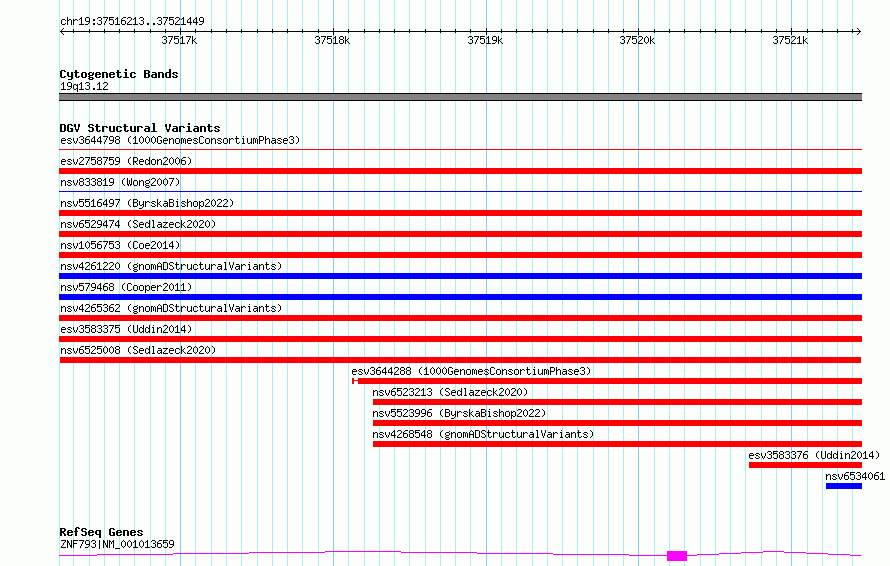Click the 37518k ruler marker

coord(332,40)
